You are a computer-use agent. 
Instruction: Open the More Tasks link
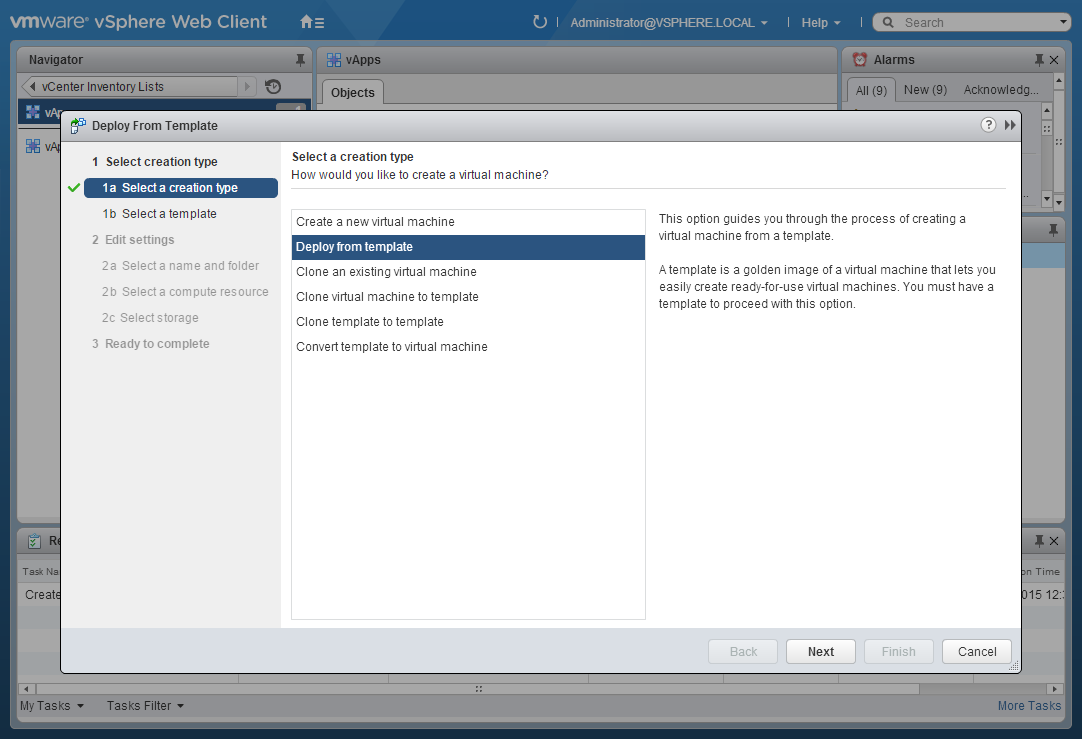(x=1029, y=706)
